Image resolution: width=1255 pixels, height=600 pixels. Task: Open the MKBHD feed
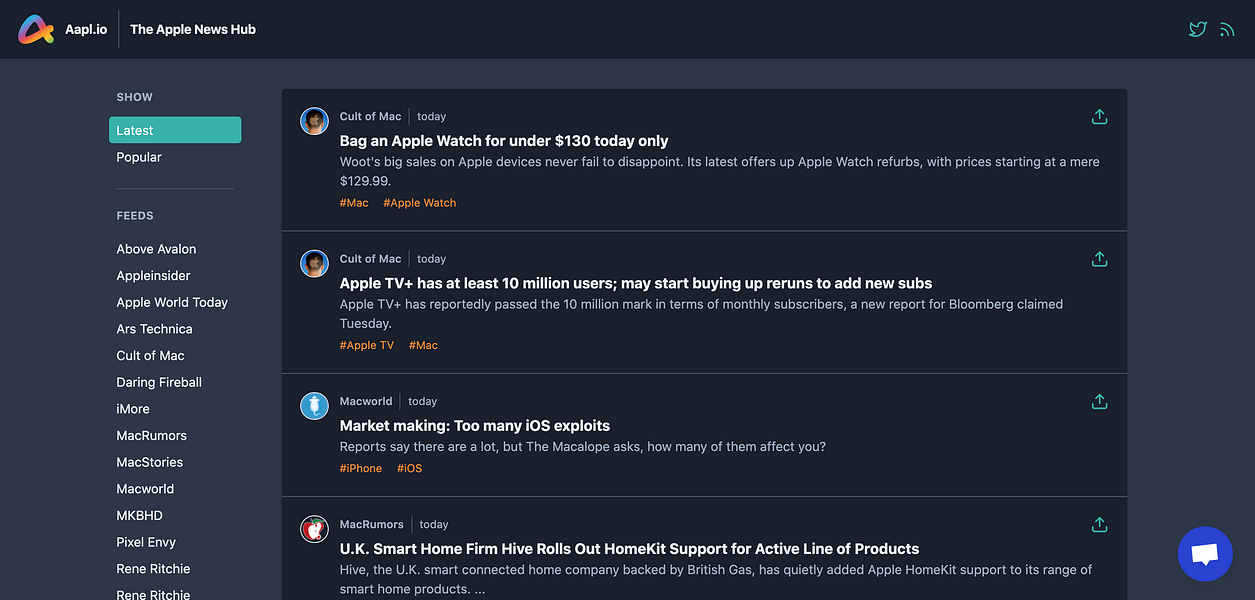click(139, 516)
